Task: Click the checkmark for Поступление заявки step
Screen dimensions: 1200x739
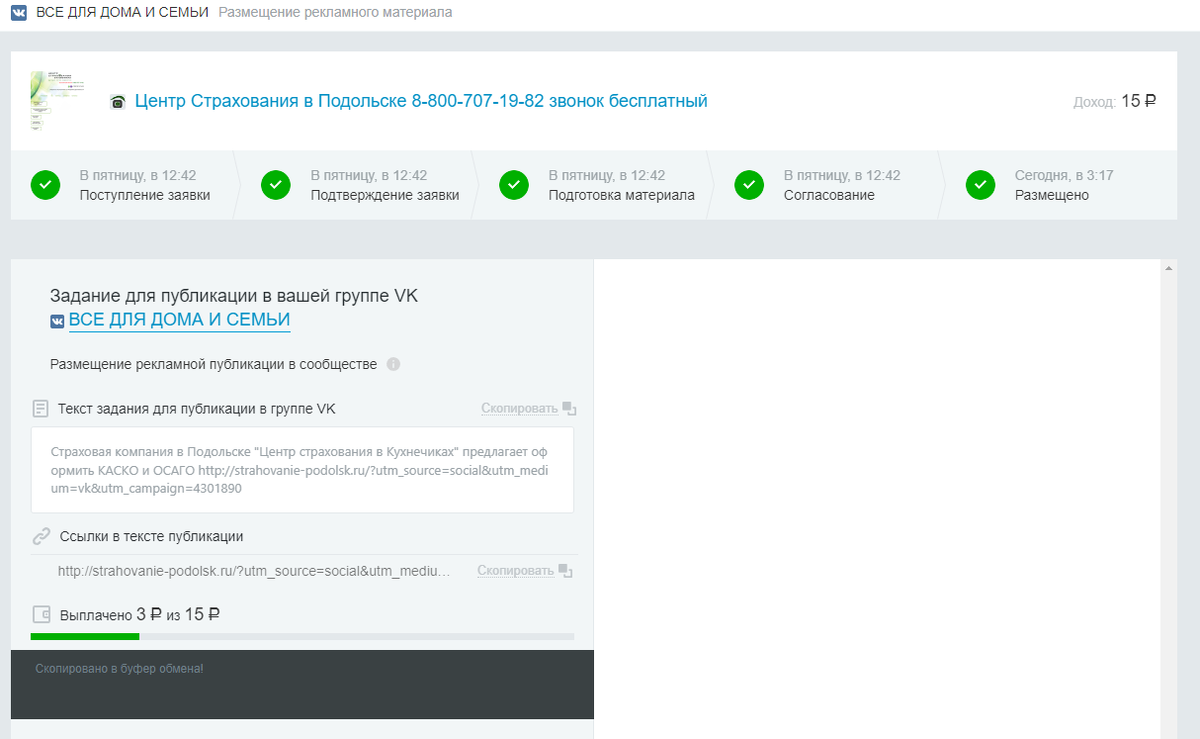Action: click(45, 185)
